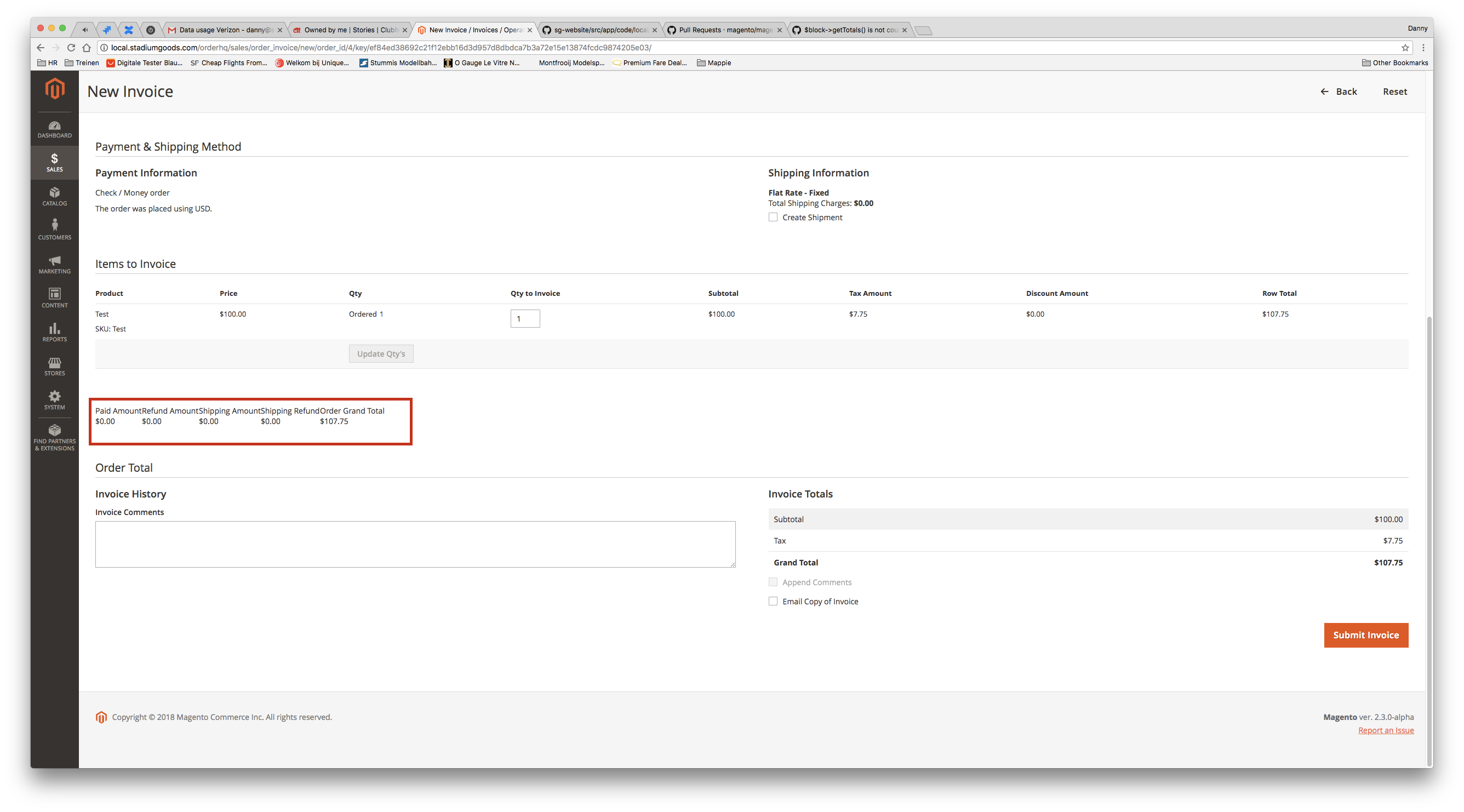Click the Magento logo in sidebar
This screenshot has height=812, width=1464.
(55, 89)
